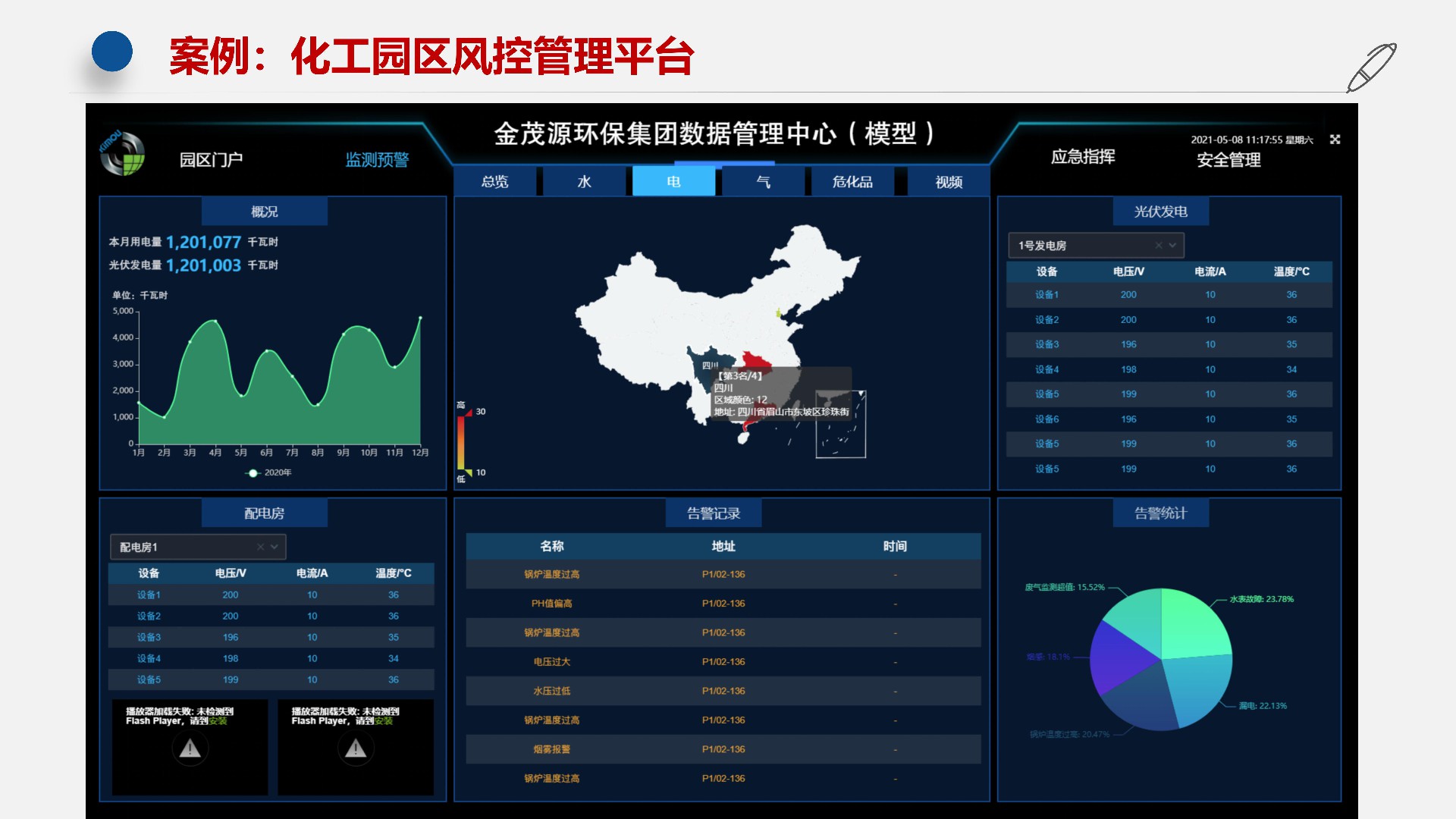Switch to the 水 tab

pyautogui.click(x=584, y=182)
